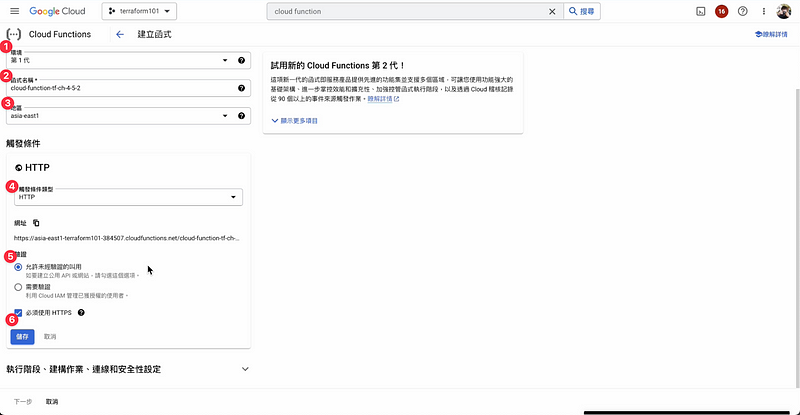Screen dimensions: 800x415
Task: Click 取消 in the bottom bar
Action: 52,402
